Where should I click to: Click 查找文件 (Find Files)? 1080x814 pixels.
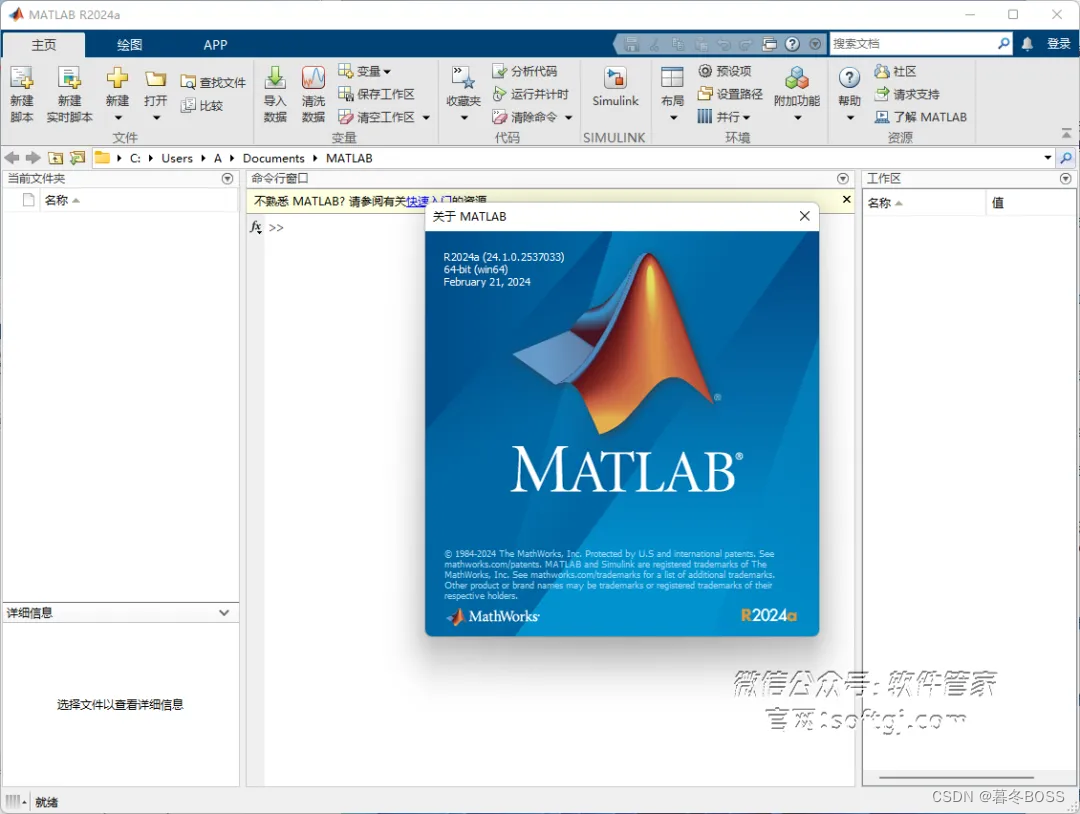213,83
